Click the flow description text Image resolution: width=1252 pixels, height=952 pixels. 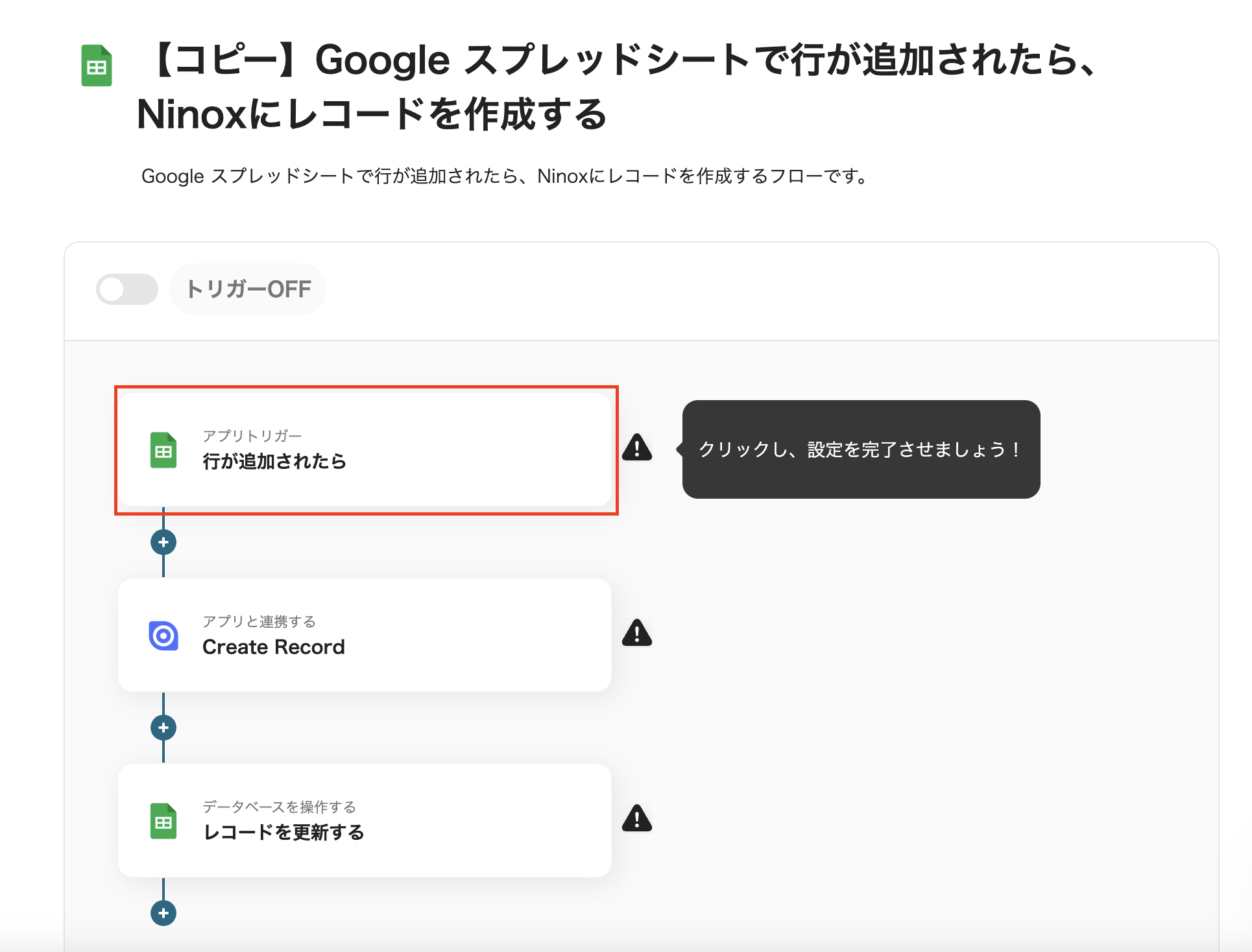pyautogui.click(x=505, y=176)
